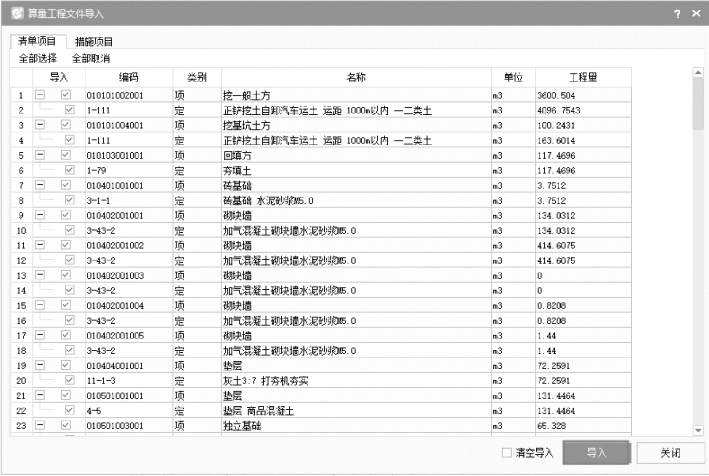Click the 导入 button at bottom
Screen dimensions: 709x476
[x=596, y=452]
